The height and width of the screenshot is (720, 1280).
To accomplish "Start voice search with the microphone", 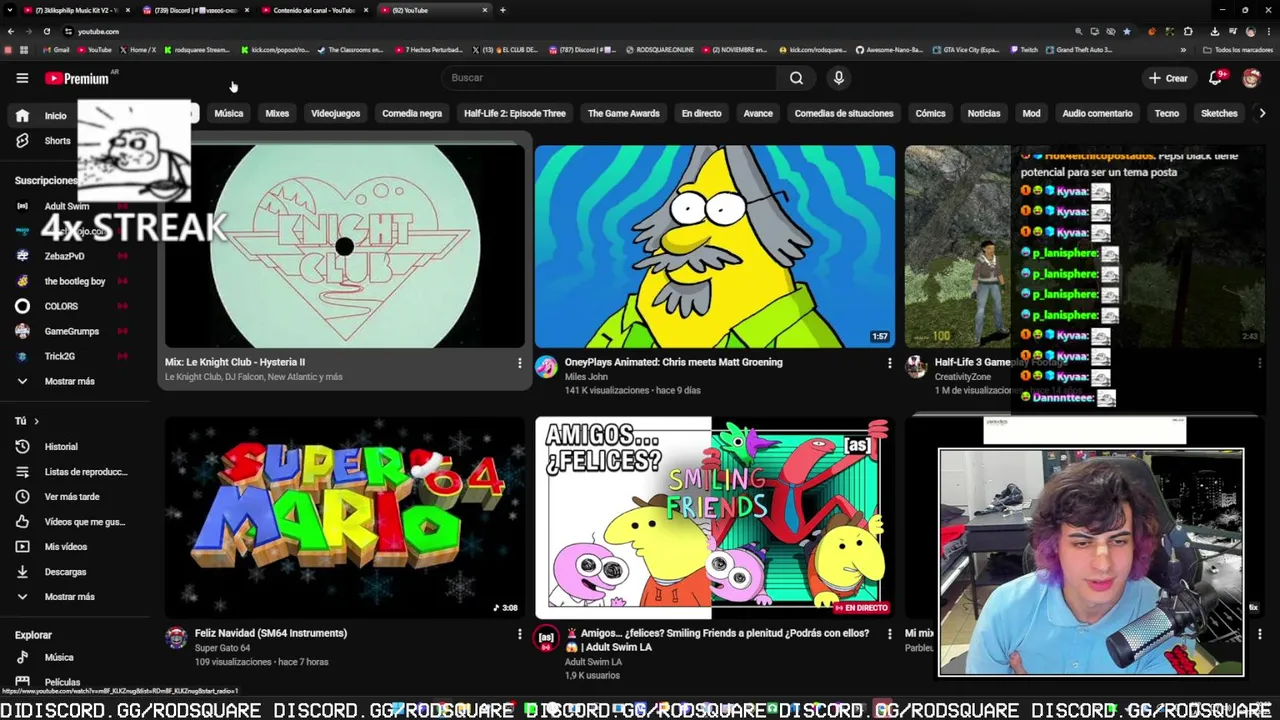I will (x=839, y=78).
